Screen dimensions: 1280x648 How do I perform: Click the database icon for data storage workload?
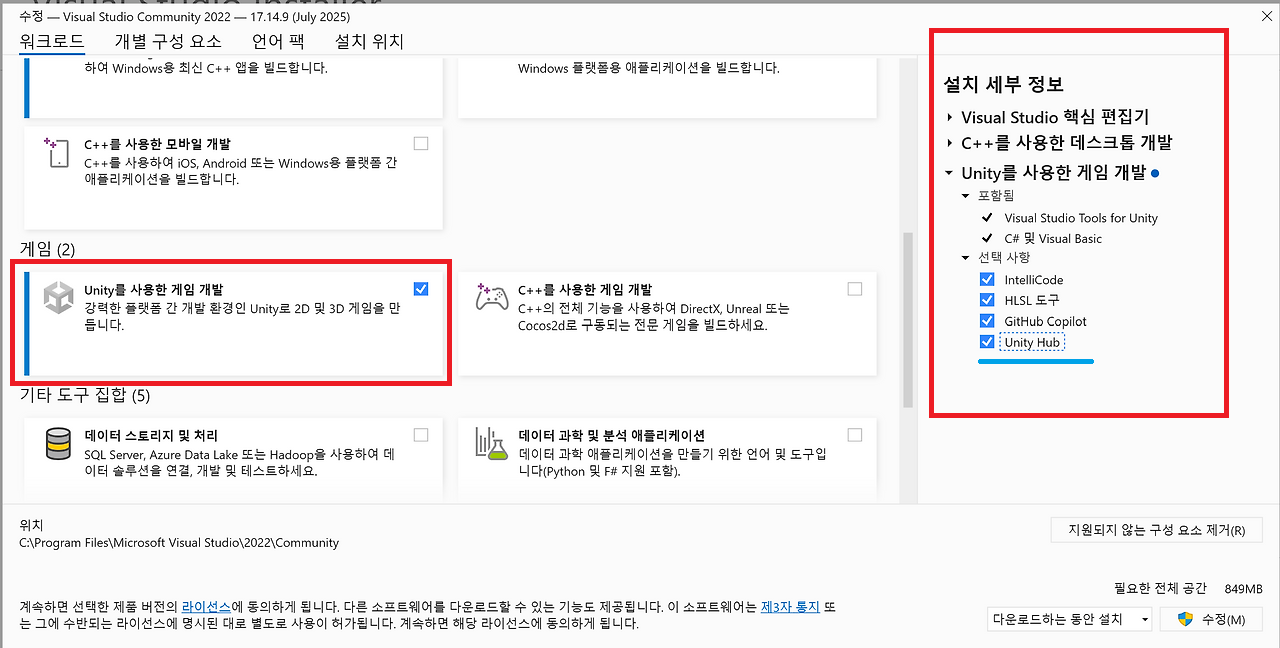tap(59, 444)
